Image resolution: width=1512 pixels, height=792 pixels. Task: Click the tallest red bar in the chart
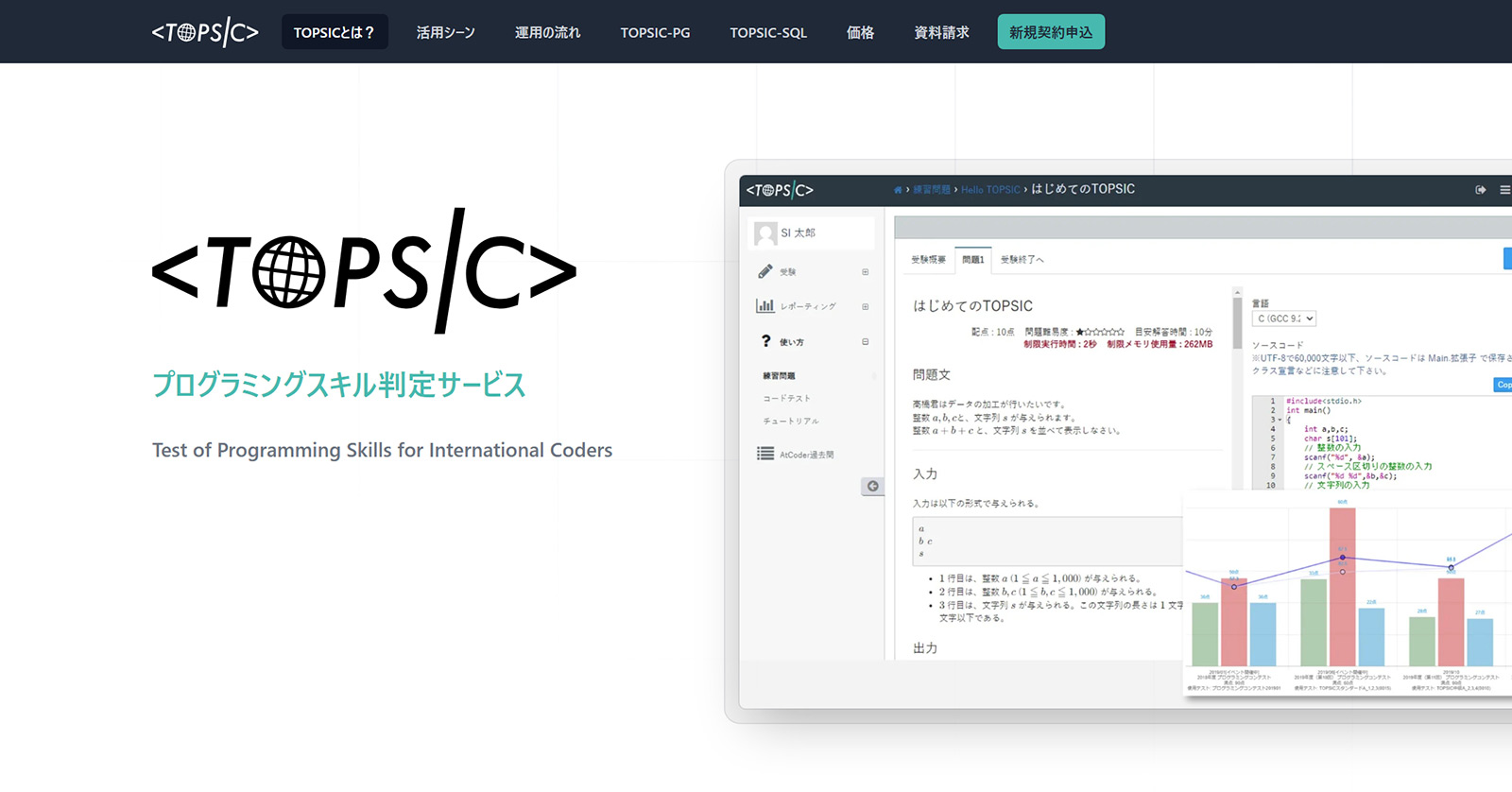pos(1342,587)
